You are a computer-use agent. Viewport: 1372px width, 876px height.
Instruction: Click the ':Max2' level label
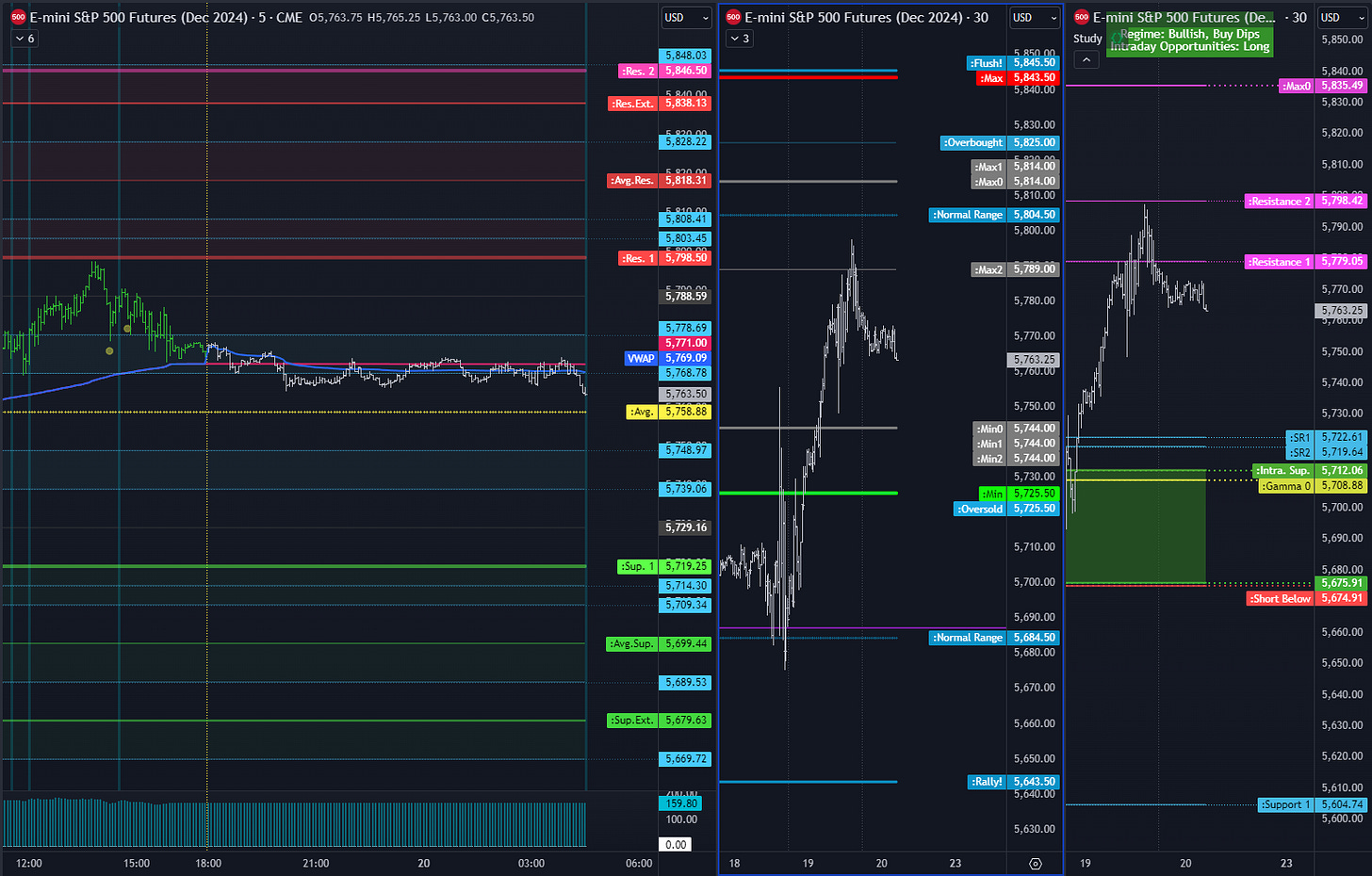[x=988, y=269]
